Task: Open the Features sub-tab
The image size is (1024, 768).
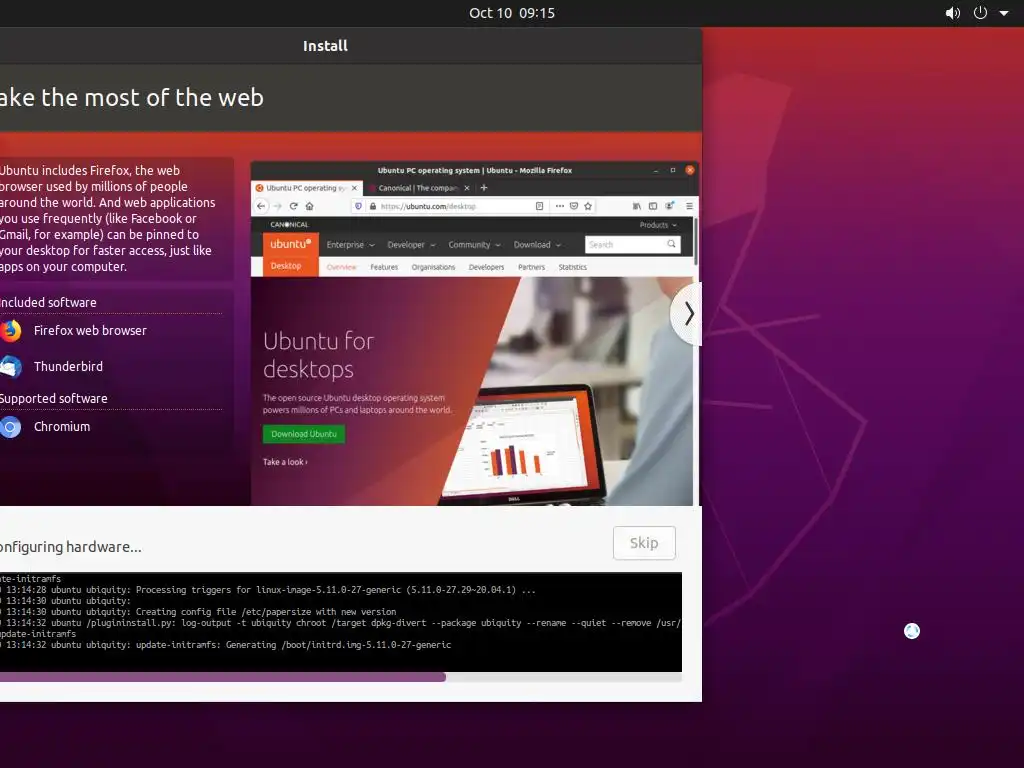Action: [x=384, y=267]
